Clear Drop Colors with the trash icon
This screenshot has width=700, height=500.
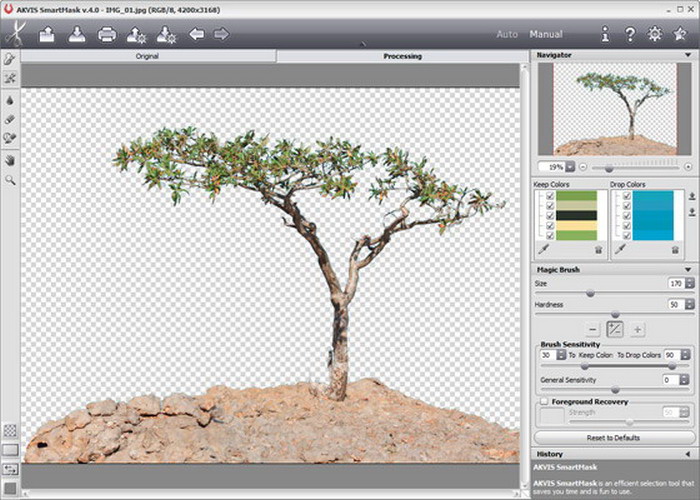[675, 250]
